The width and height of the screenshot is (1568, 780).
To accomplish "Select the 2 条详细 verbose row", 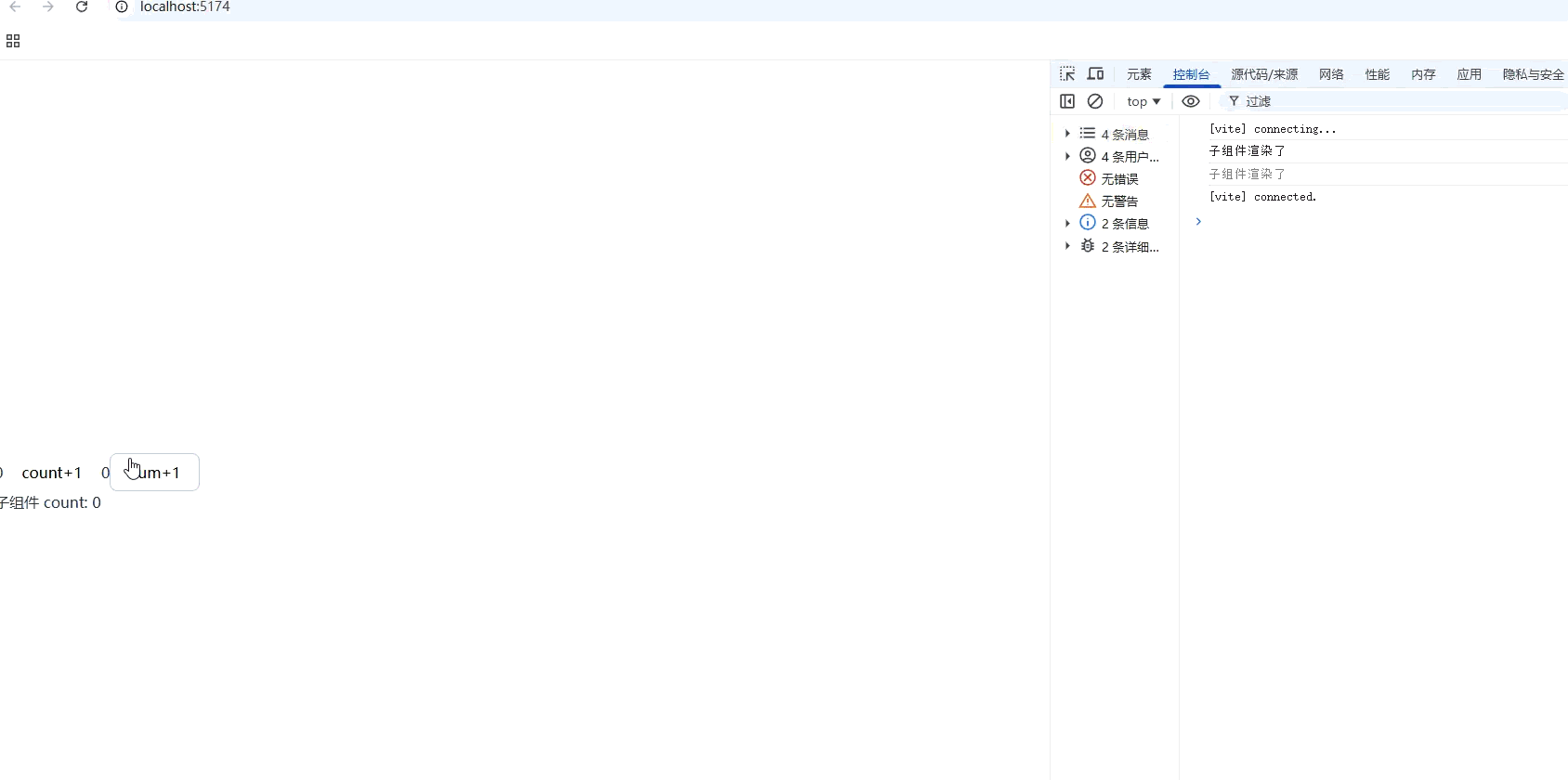I will 1115,246.
